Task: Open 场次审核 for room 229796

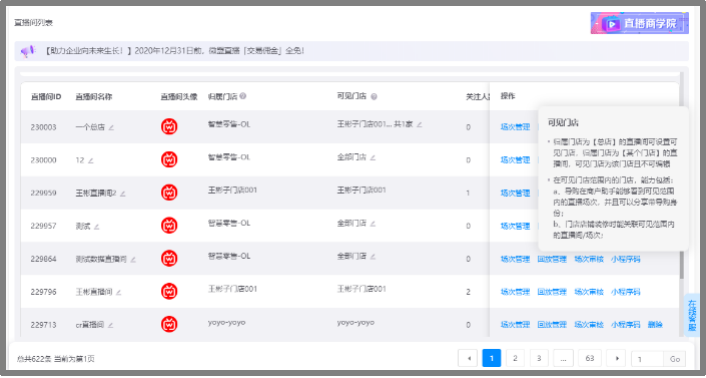Action: coord(589,292)
